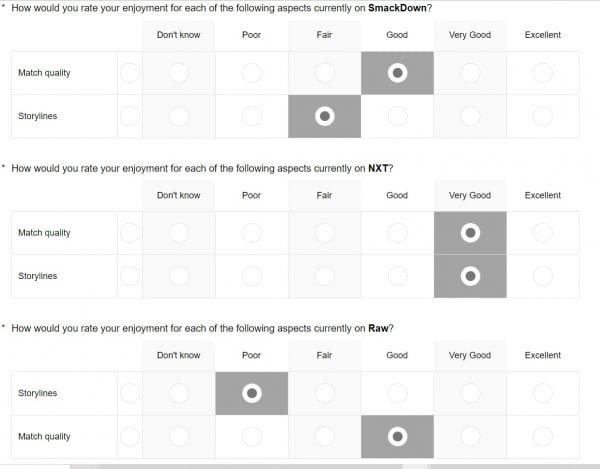Select Don't know for NXT match quality
Screen dimensions: 600x469
coord(179,233)
